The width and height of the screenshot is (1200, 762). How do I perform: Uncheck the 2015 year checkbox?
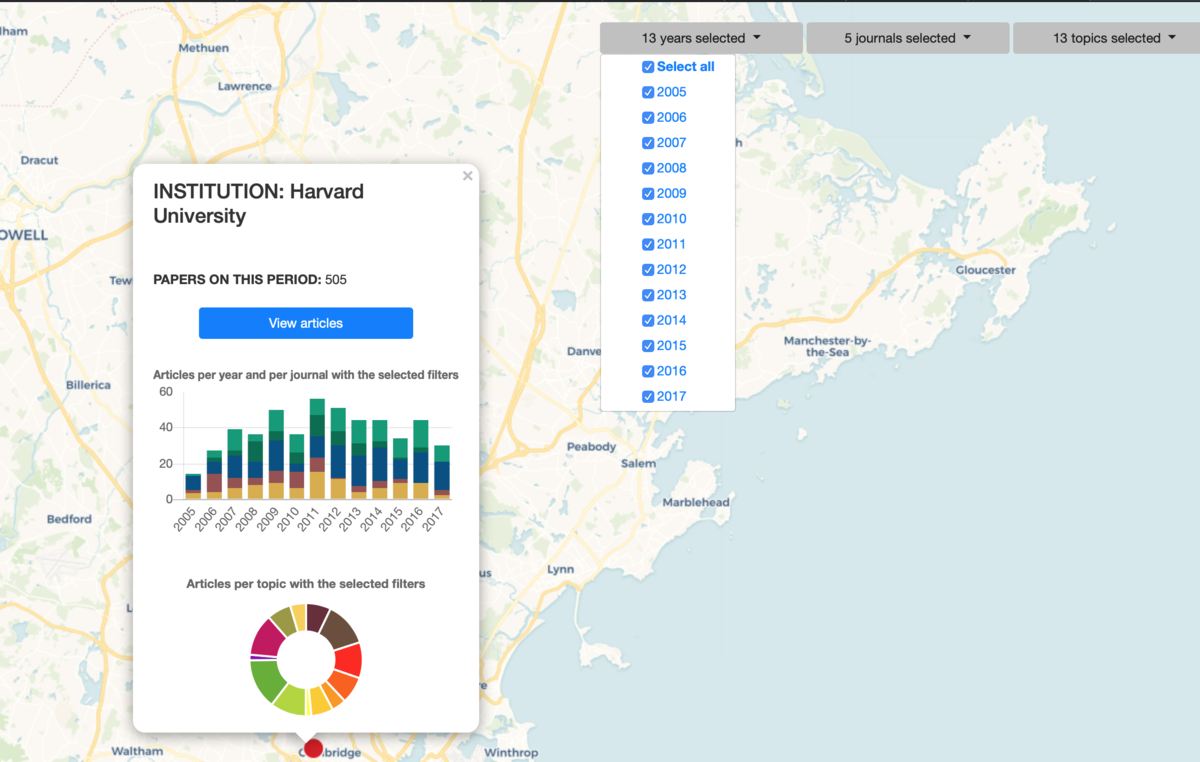(x=648, y=346)
